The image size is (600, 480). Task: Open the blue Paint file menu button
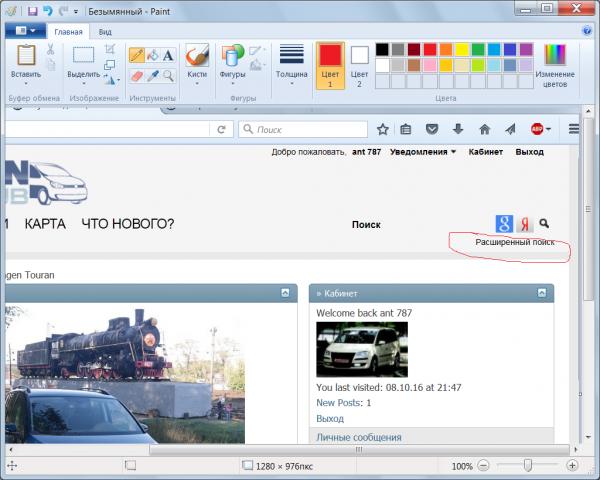[x=25, y=31]
